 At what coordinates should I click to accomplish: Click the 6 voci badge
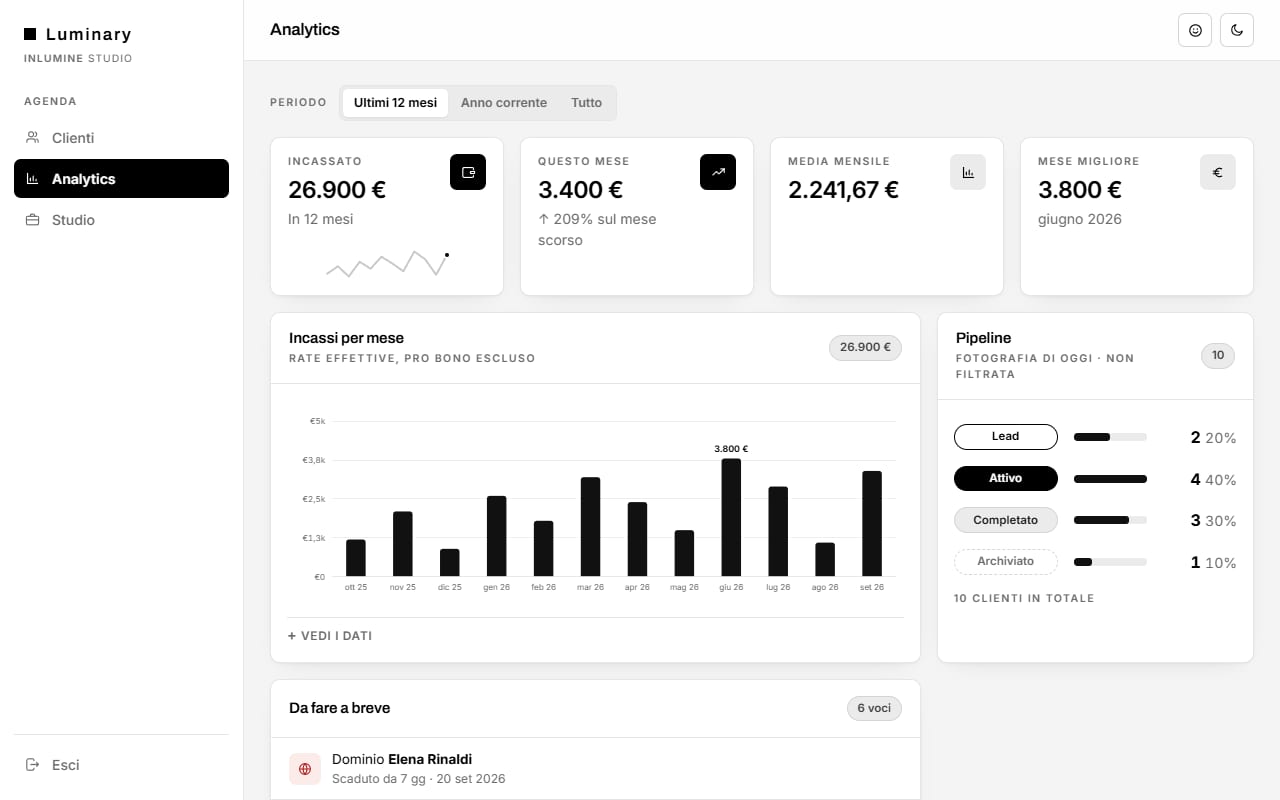pyautogui.click(x=874, y=708)
